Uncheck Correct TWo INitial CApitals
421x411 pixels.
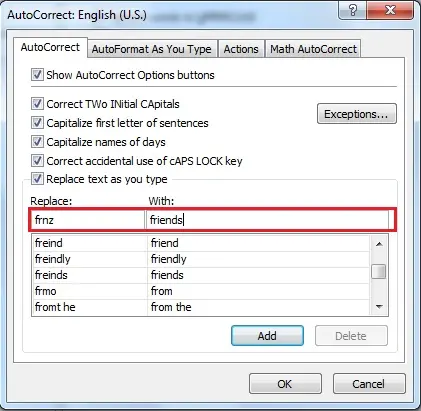(x=37, y=104)
